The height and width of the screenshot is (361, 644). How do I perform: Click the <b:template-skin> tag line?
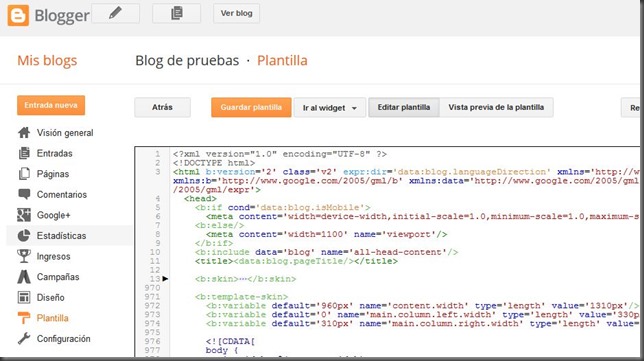(242, 297)
